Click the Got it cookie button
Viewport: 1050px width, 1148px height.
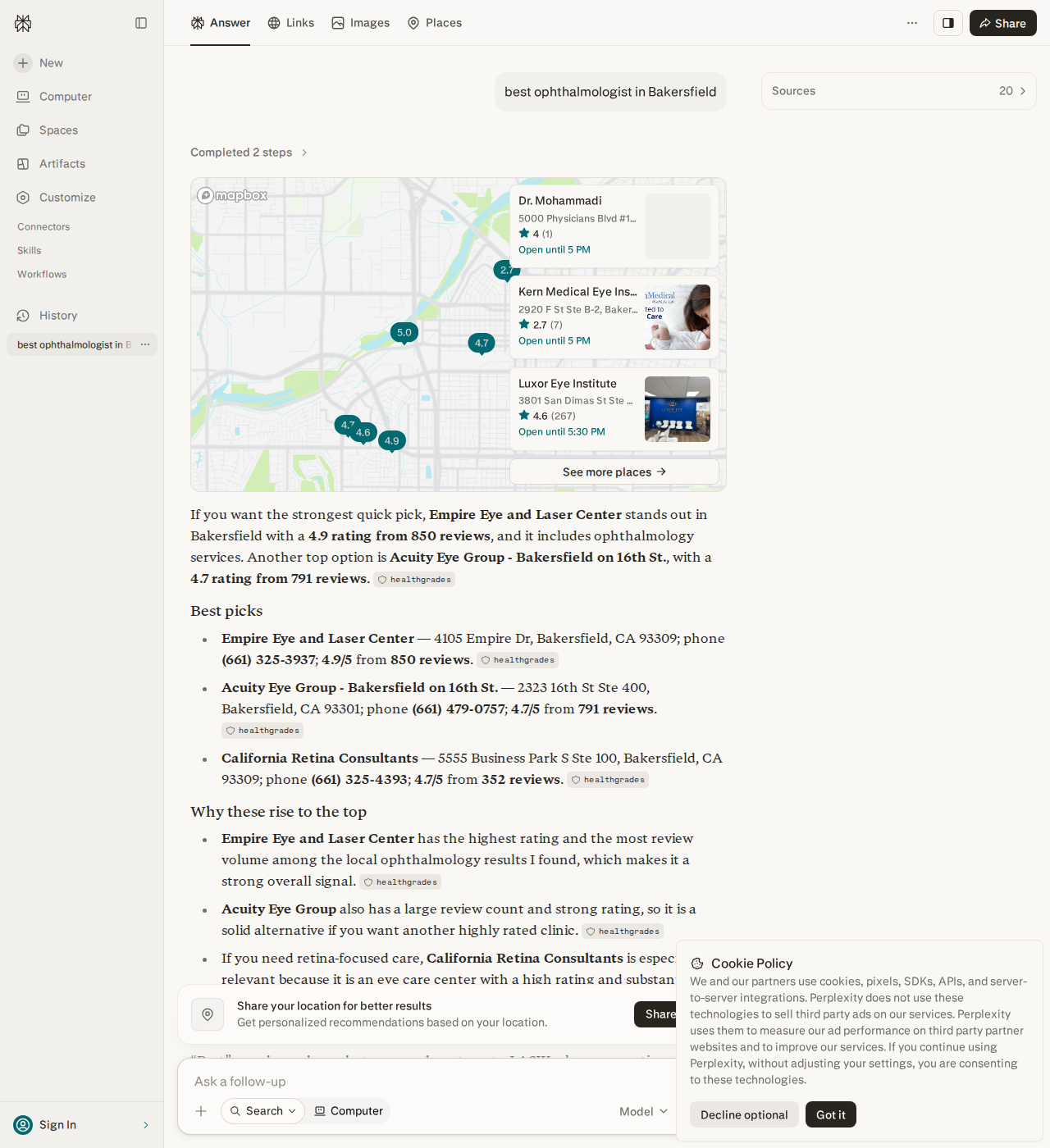(831, 1114)
